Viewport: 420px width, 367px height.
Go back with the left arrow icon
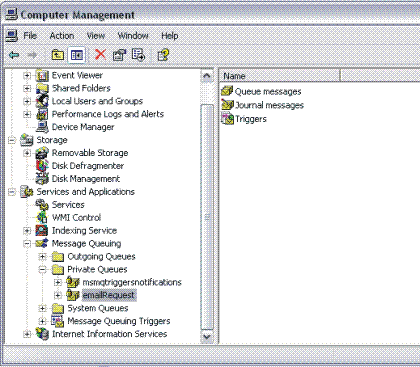tap(14, 54)
